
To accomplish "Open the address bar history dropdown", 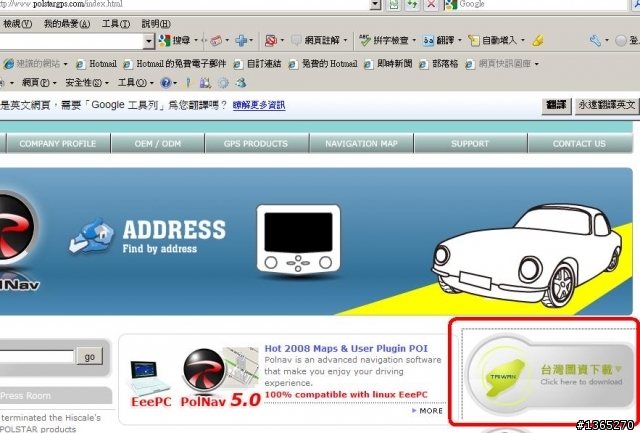I will 375,4.
